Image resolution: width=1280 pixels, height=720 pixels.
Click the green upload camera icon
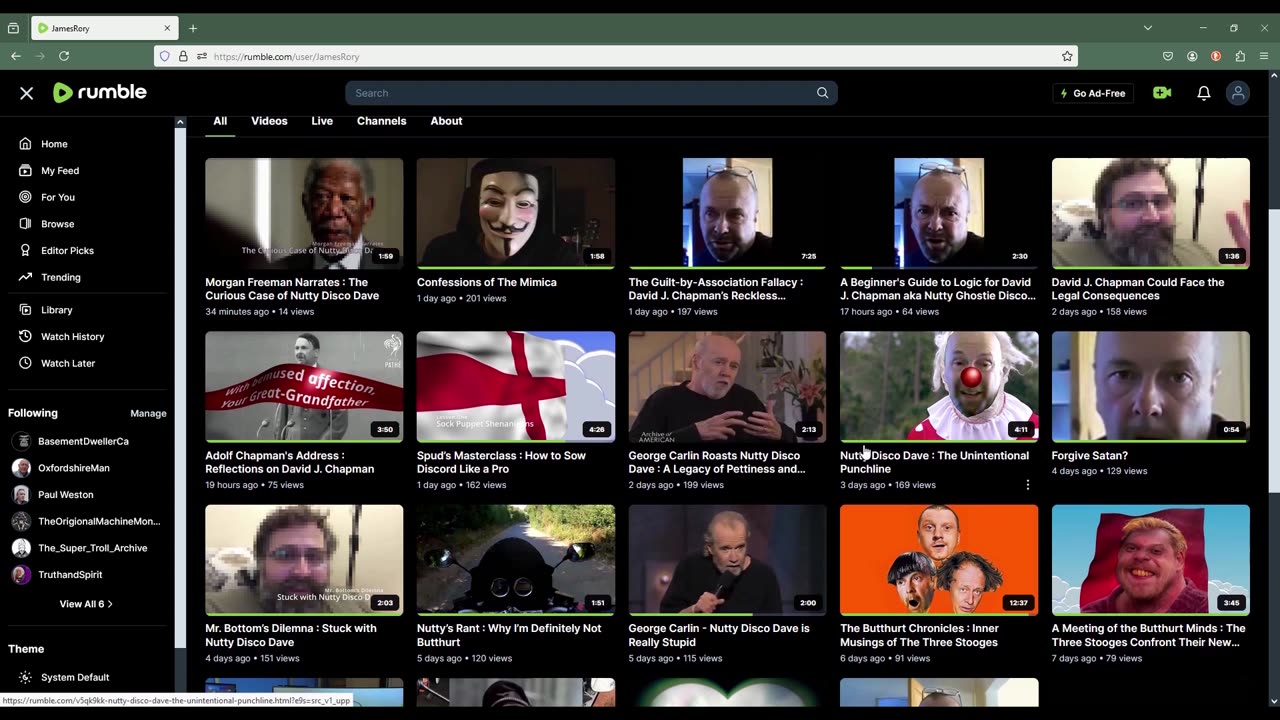(x=1162, y=93)
